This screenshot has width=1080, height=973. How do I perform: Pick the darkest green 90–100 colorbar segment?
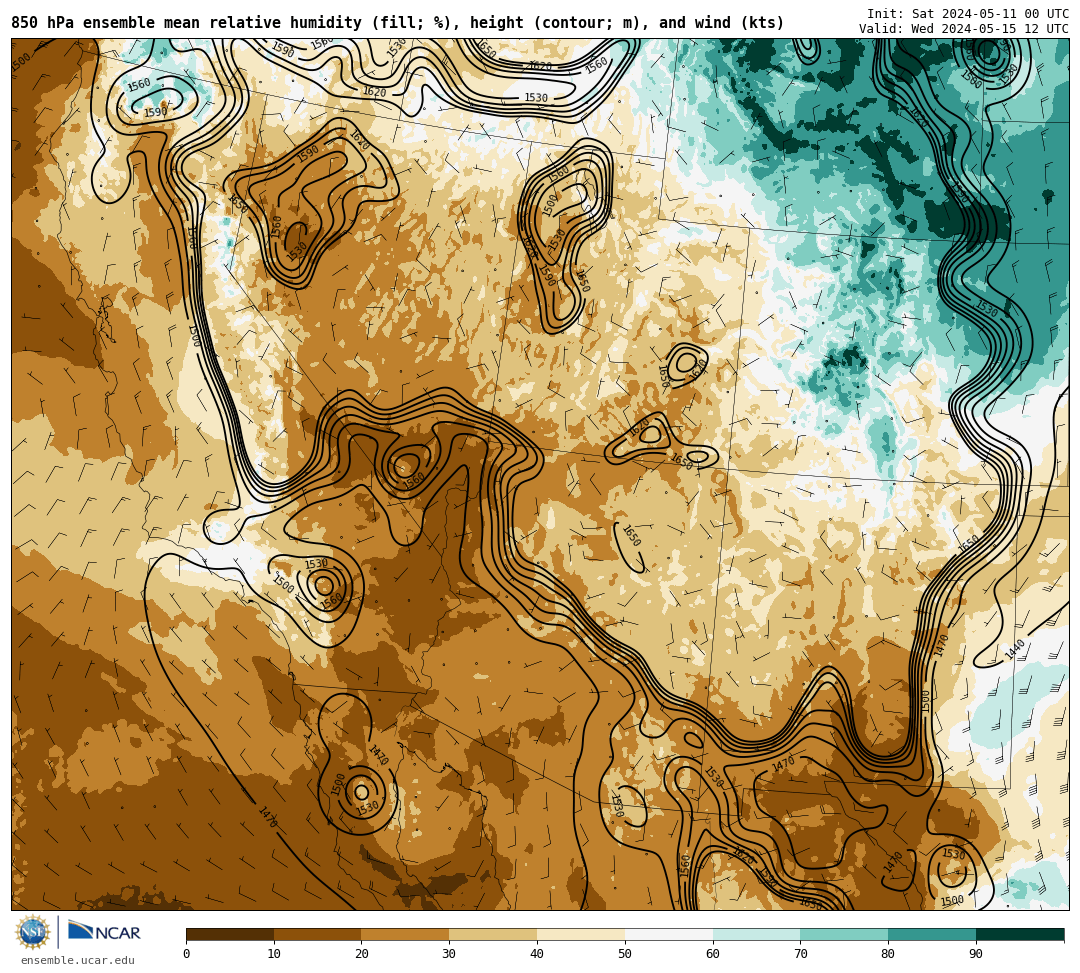(1020, 934)
